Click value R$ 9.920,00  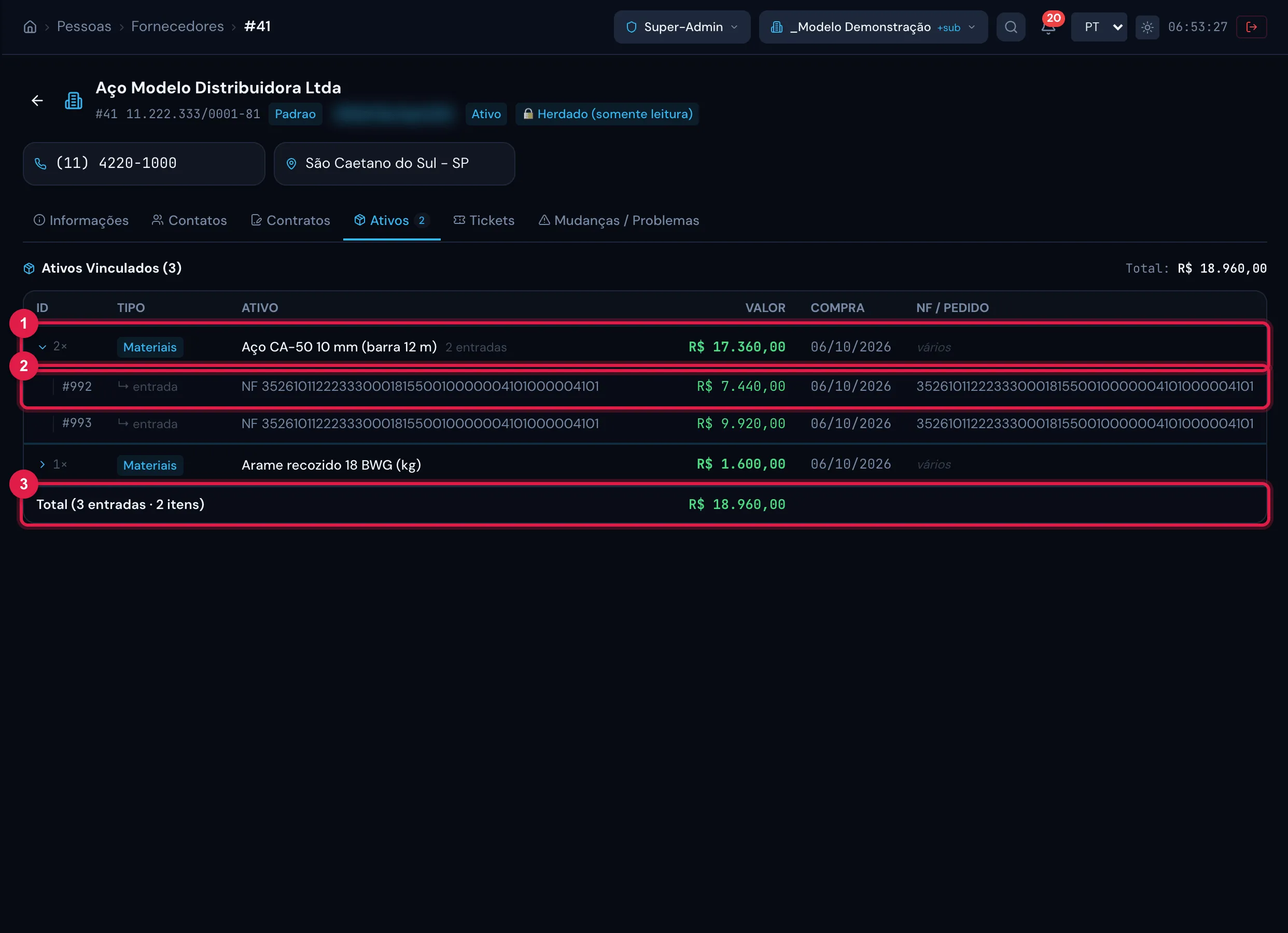tap(741, 423)
